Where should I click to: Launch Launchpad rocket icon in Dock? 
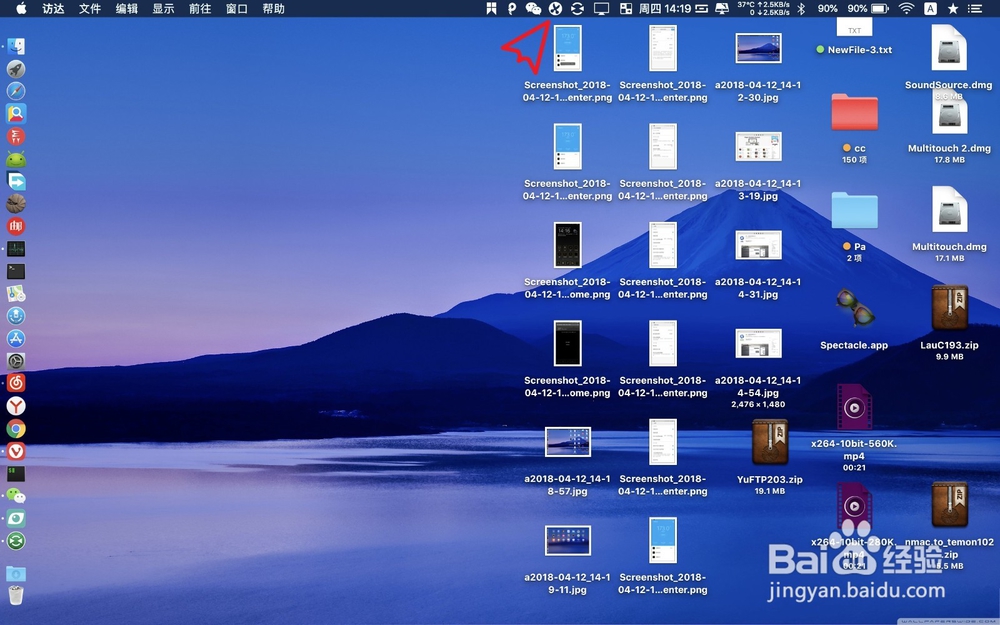tap(16, 69)
